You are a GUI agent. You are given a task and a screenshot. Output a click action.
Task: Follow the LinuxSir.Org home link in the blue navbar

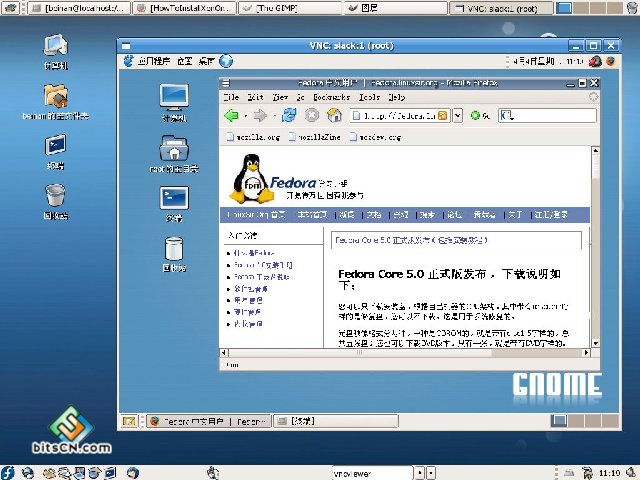256,214
